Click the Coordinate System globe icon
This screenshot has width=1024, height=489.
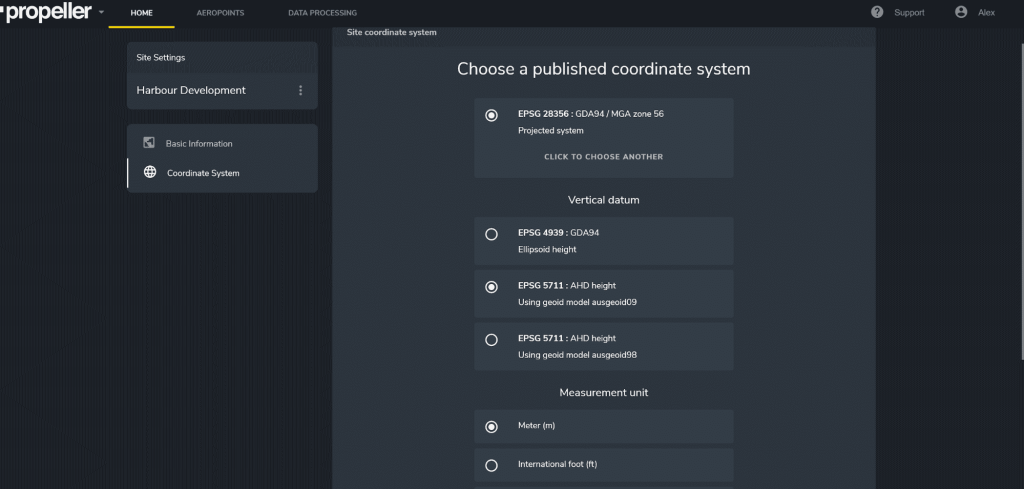[x=150, y=173]
